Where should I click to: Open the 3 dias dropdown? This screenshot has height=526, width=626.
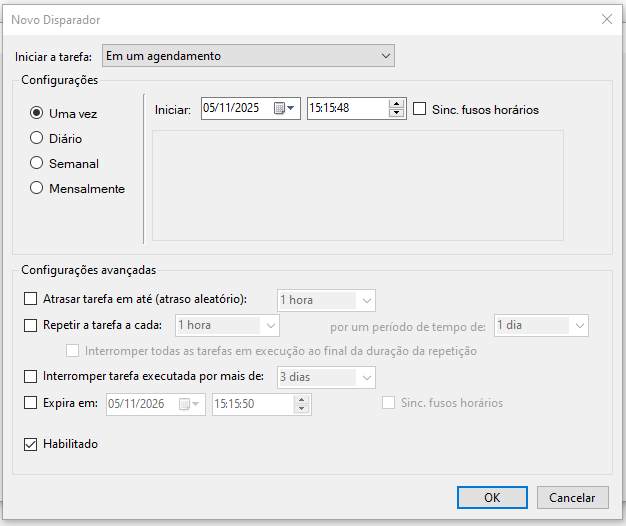326,377
